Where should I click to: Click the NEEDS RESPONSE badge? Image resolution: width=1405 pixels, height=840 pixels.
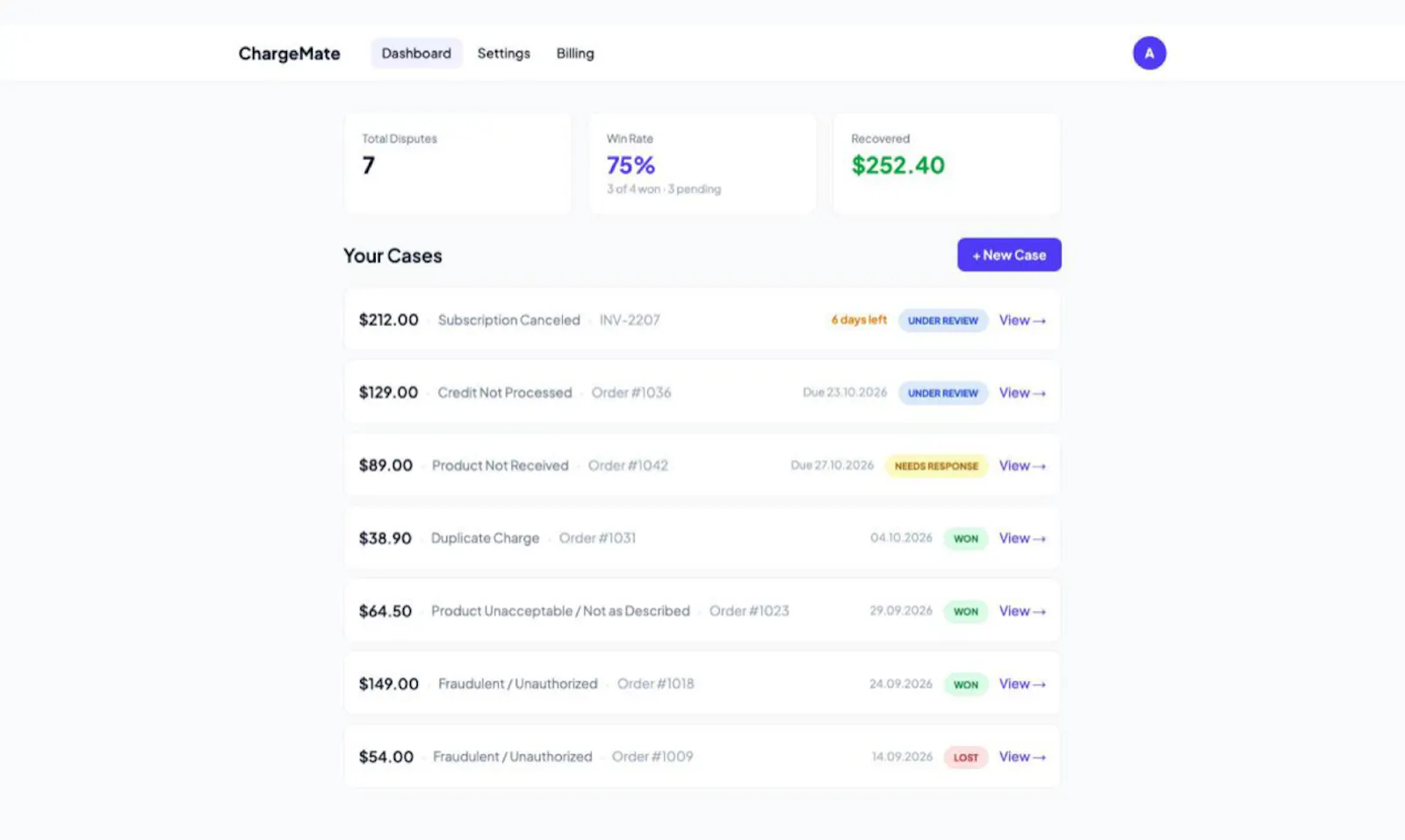pos(936,466)
